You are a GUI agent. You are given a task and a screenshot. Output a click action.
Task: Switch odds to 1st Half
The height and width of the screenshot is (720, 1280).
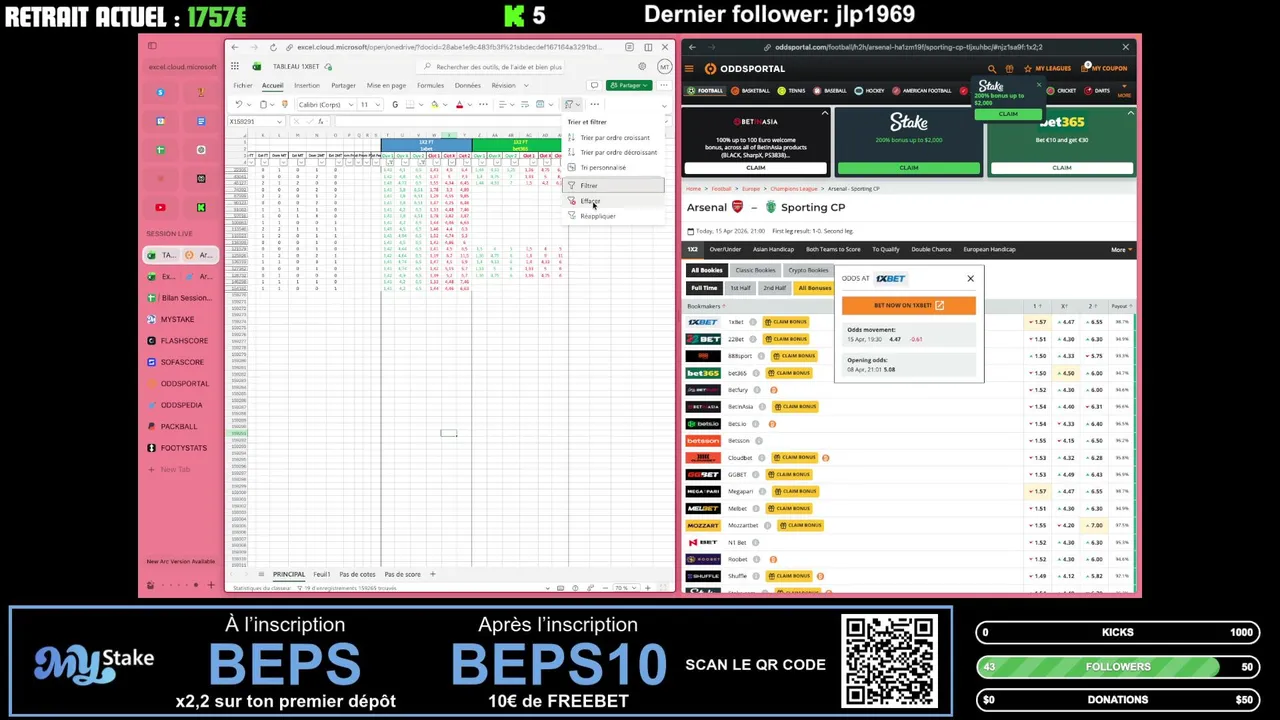click(740, 288)
